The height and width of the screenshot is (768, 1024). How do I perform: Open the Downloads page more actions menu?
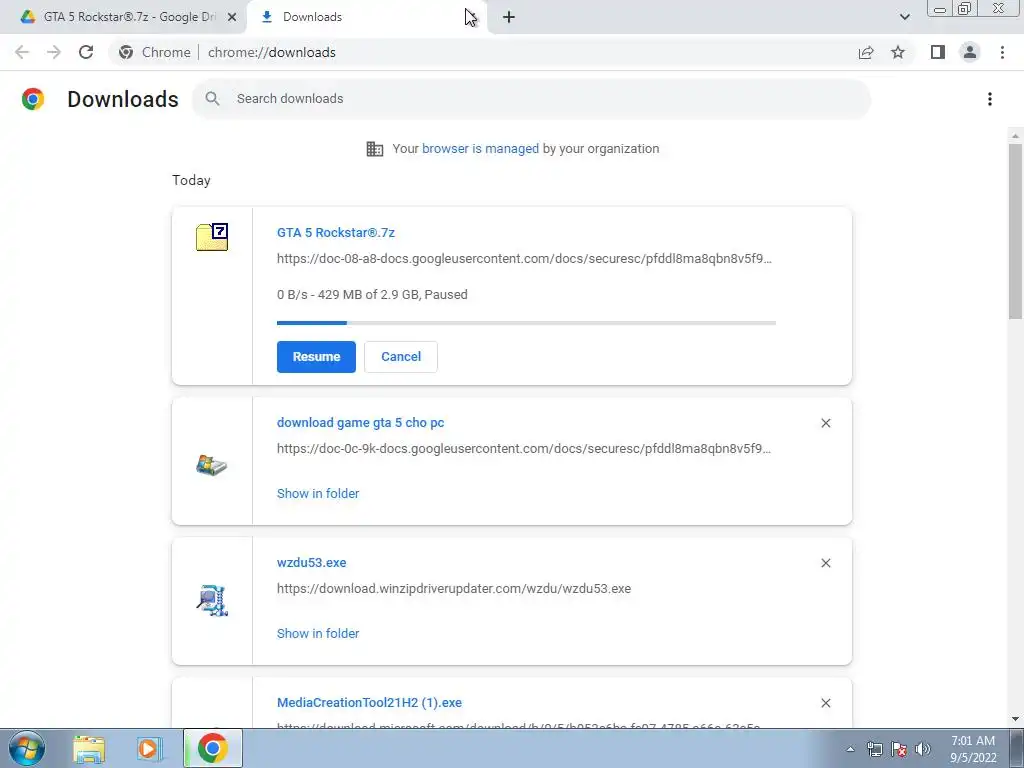pyautogui.click(x=990, y=99)
